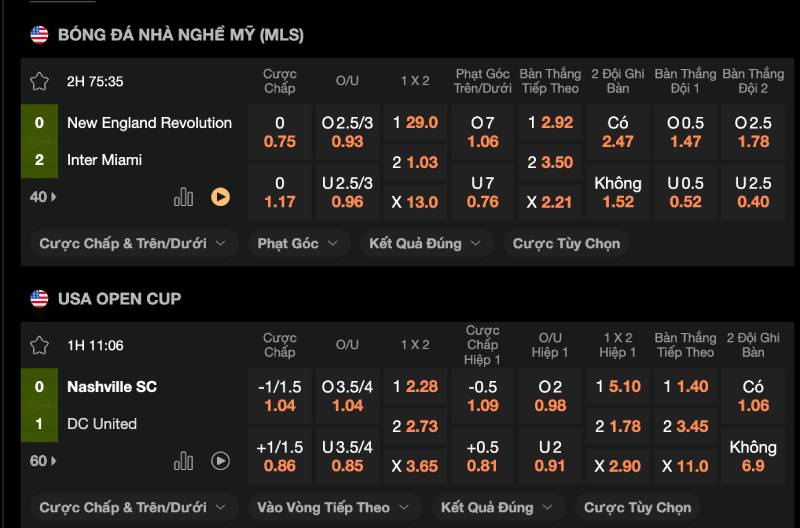Open USA OPEN CUP league header
This screenshot has height=528, width=800.
(119, 299)
